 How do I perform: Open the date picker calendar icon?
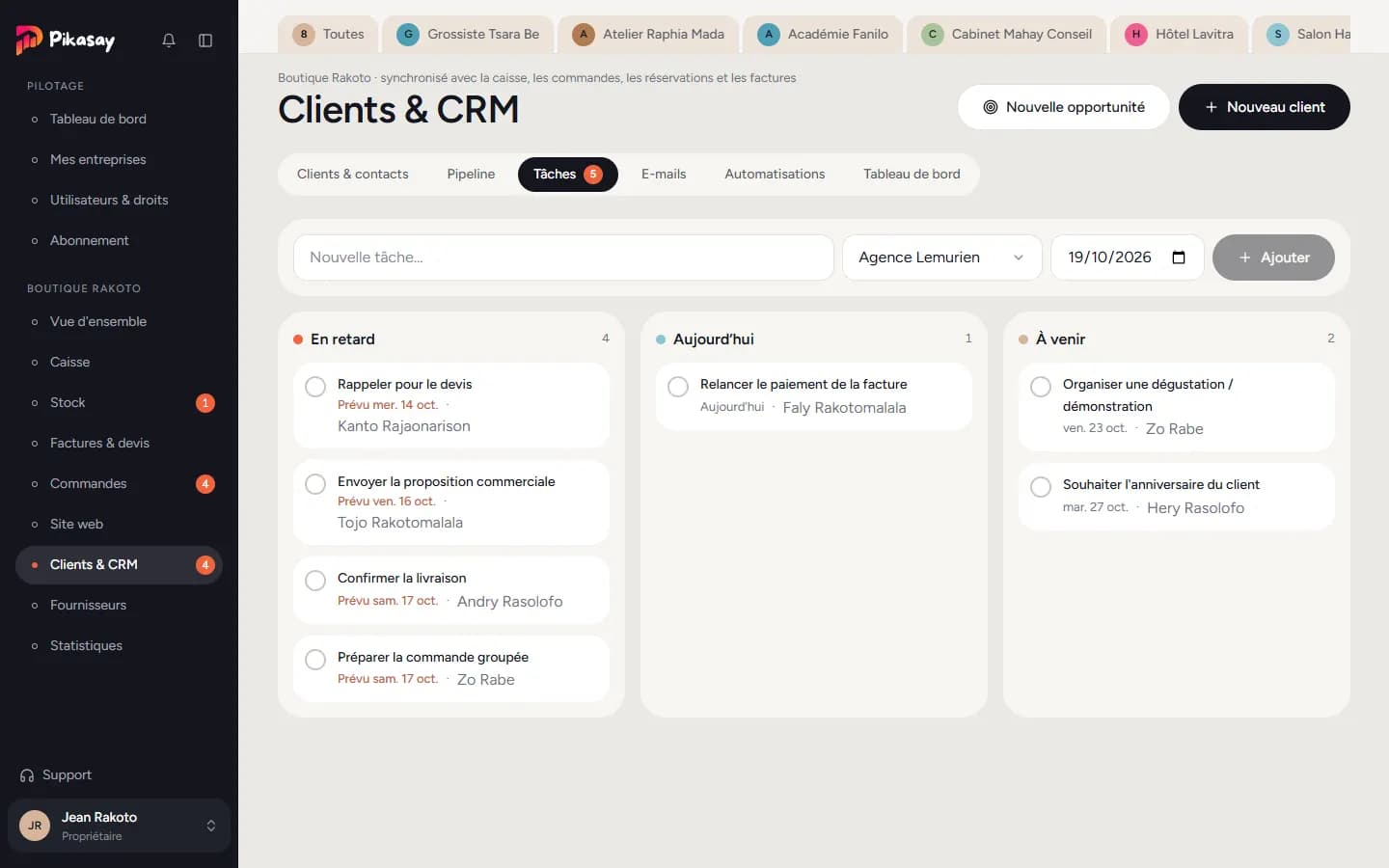1179,258
